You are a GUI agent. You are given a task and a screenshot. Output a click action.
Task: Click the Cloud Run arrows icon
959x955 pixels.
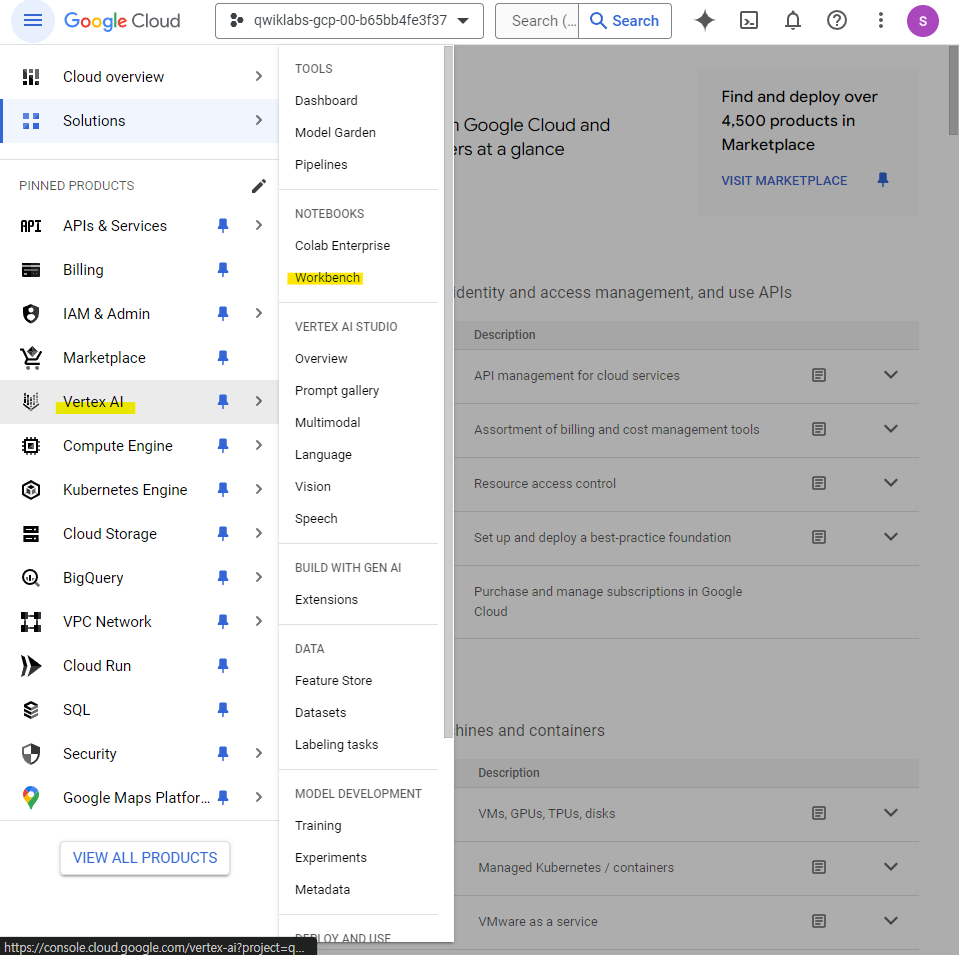(x=31, y=666)
